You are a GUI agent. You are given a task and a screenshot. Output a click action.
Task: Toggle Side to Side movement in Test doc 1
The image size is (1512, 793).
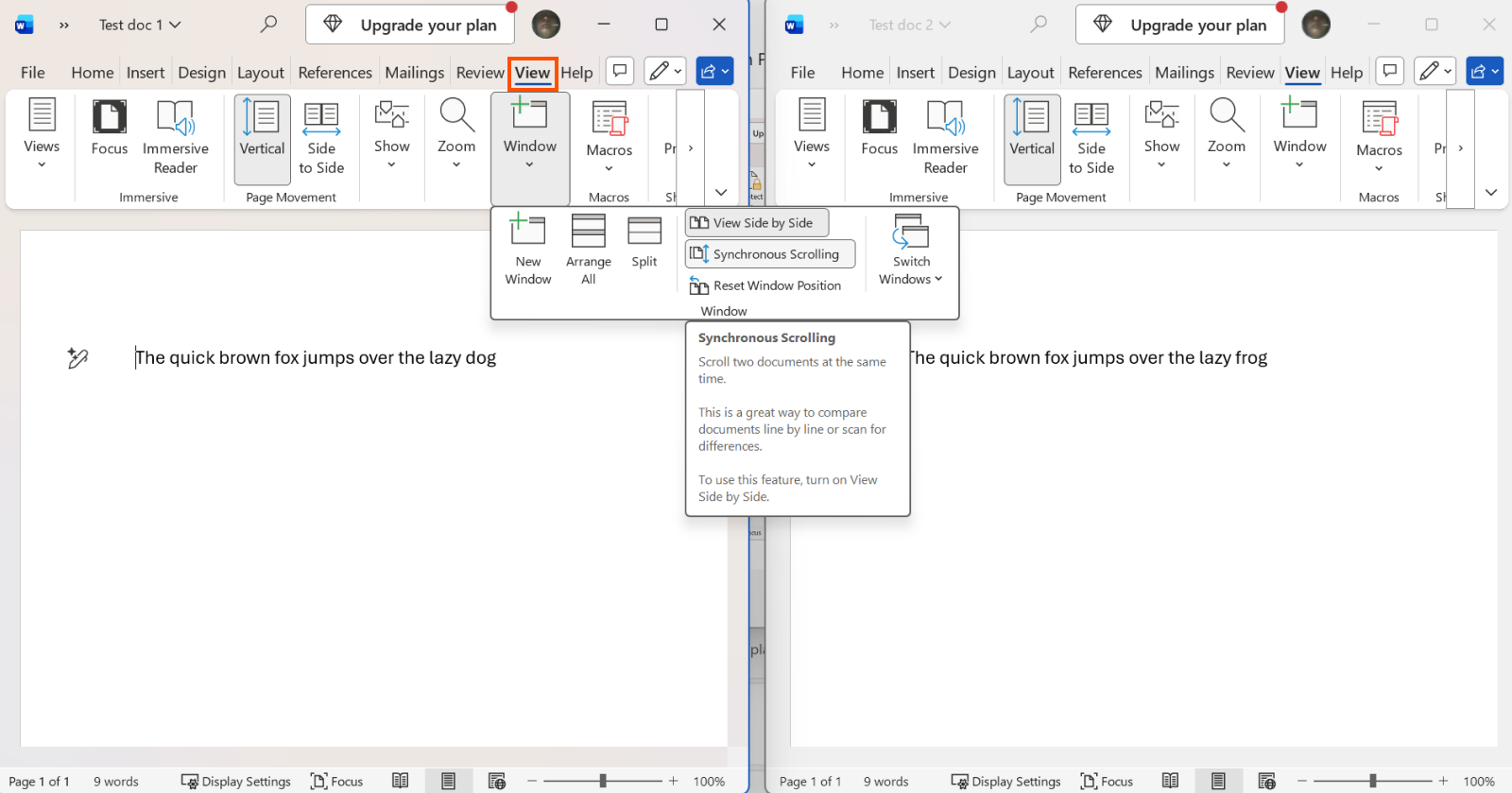321,139
